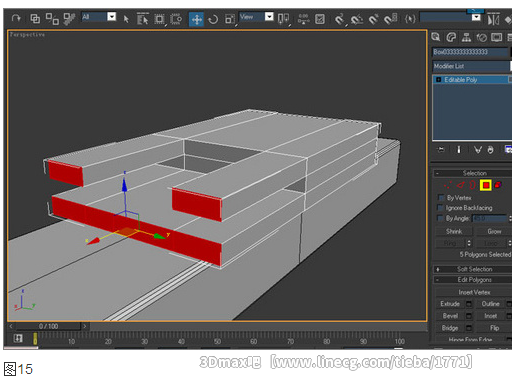Viewport: 512px width, 381px height.
Task: Enable the By Angle checkbox
Action: [440, 218]
